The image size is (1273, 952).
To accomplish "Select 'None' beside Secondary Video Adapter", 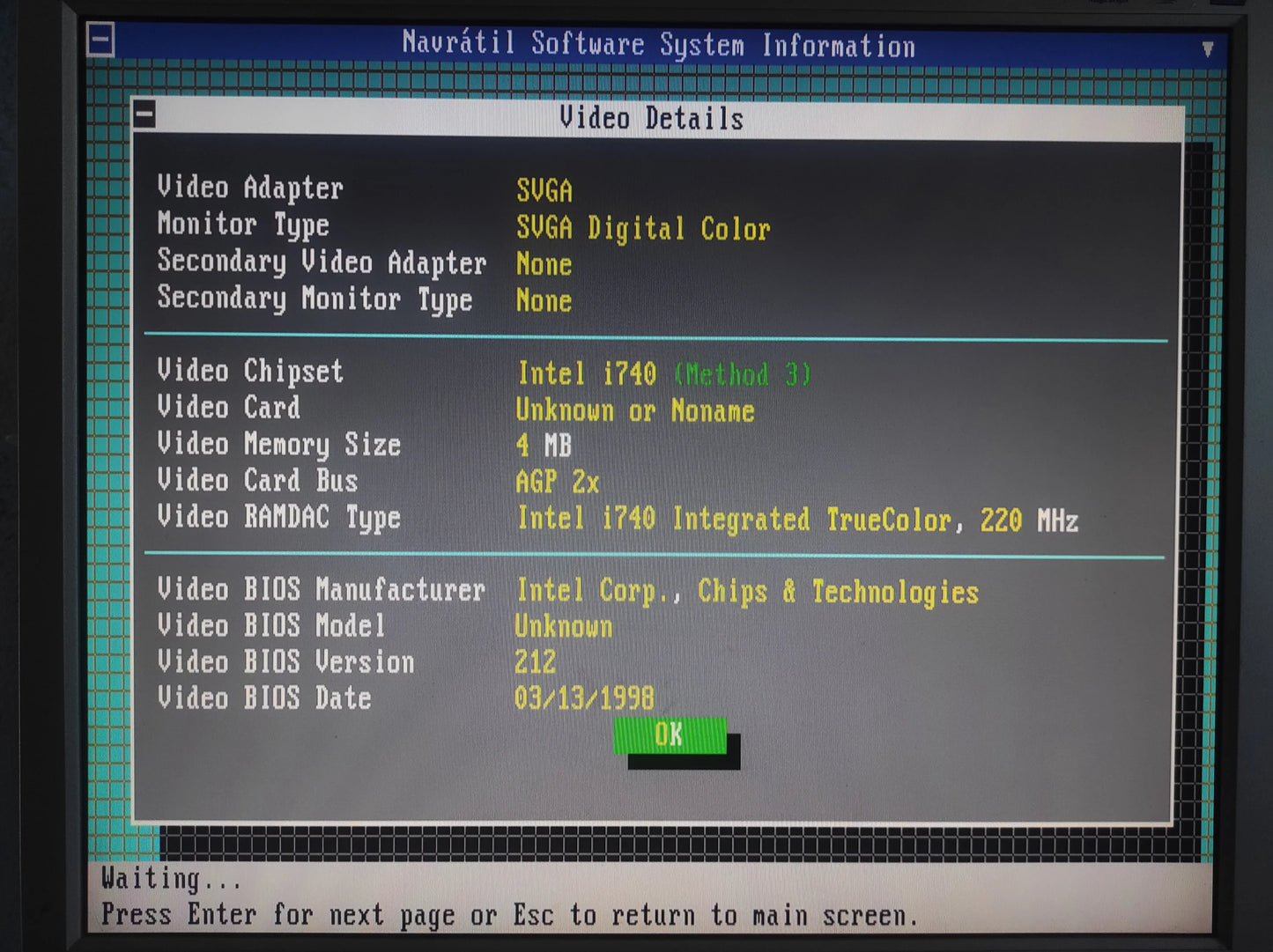I will [544, 264].
